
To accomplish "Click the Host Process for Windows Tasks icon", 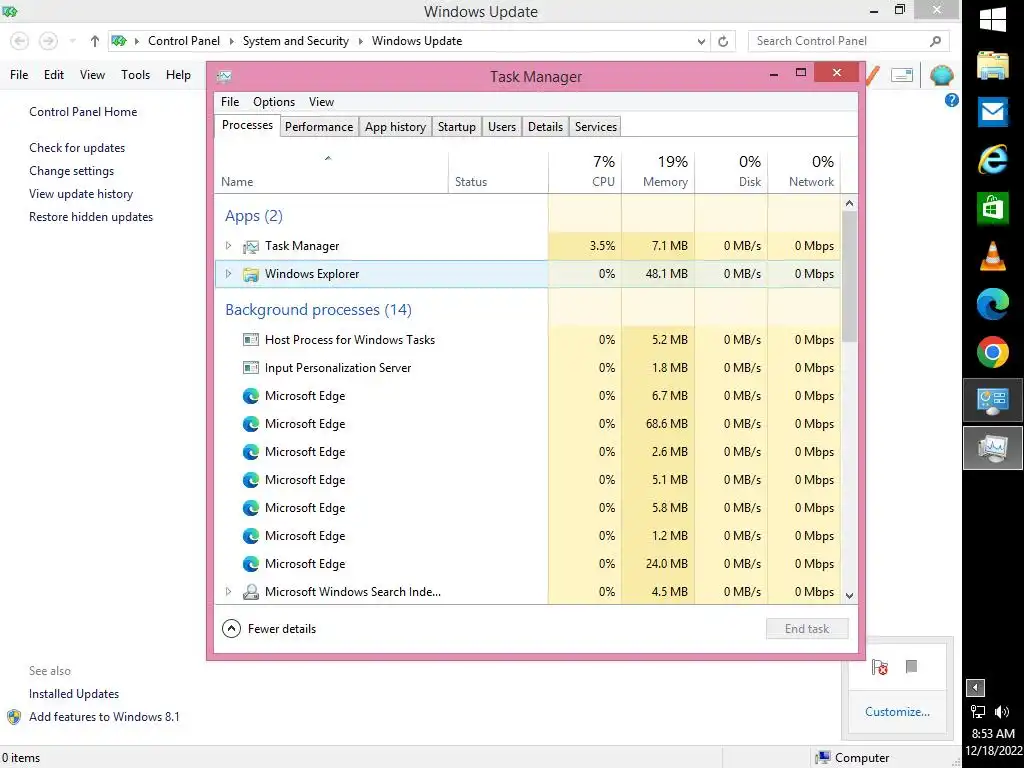I will click(251, 340).
